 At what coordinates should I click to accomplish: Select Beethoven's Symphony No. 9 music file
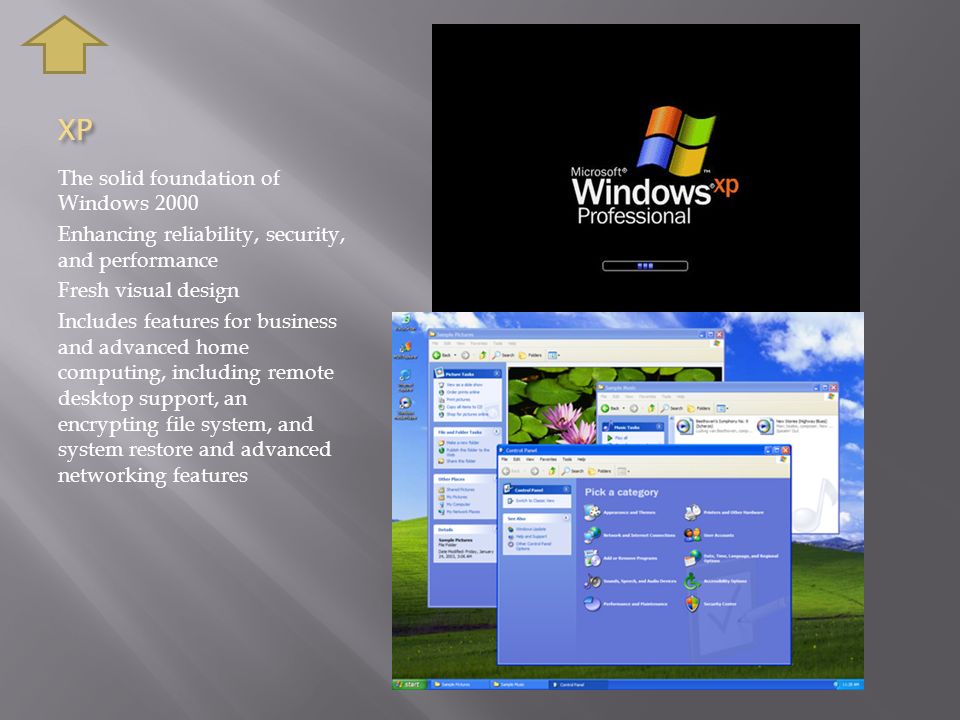coord(713,426)
